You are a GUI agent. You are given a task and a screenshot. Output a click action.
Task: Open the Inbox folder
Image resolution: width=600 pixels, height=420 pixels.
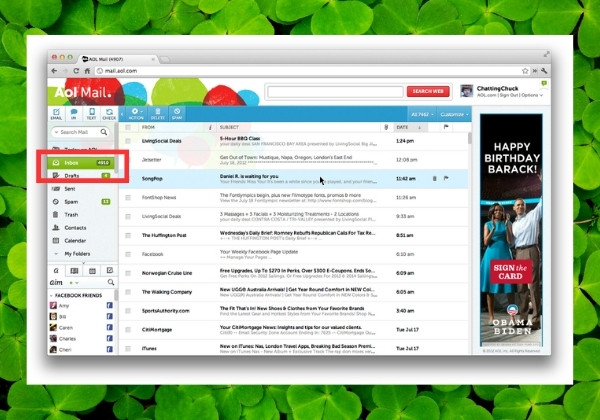(x=81, y=163)
